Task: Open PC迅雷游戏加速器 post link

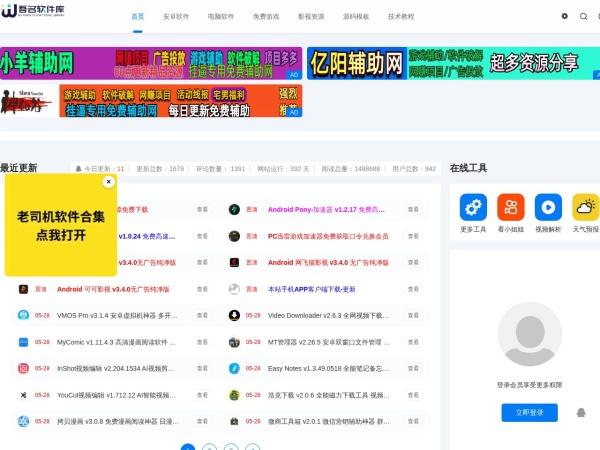Action: [x=328, y=236]
